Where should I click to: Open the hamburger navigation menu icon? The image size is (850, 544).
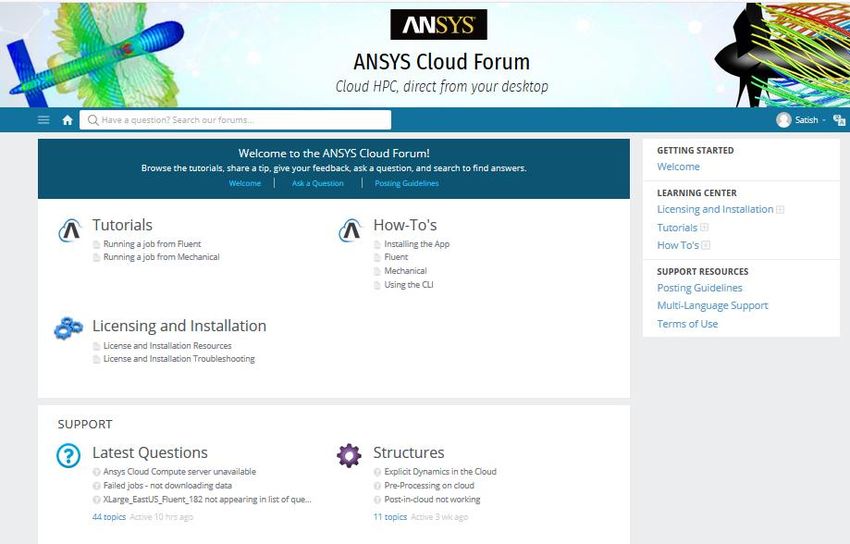click(x=44, y=120)
